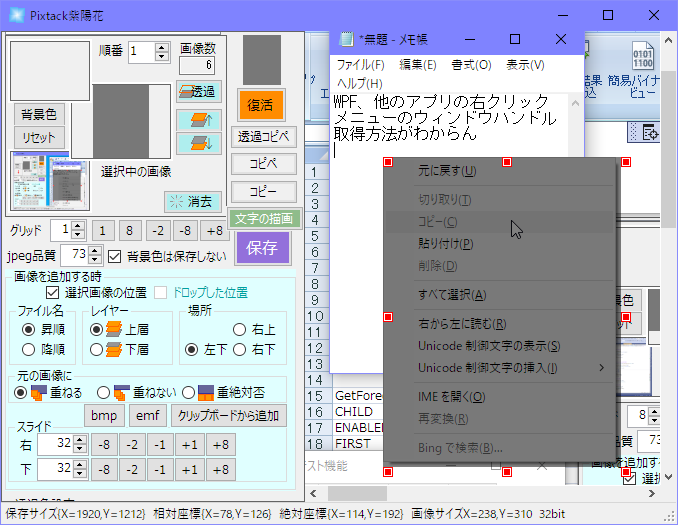This screenshot has width=678, height=525.
Task: Increase グリッド value with spinner up
Action: pyautogui.click(x=78, y=226)
